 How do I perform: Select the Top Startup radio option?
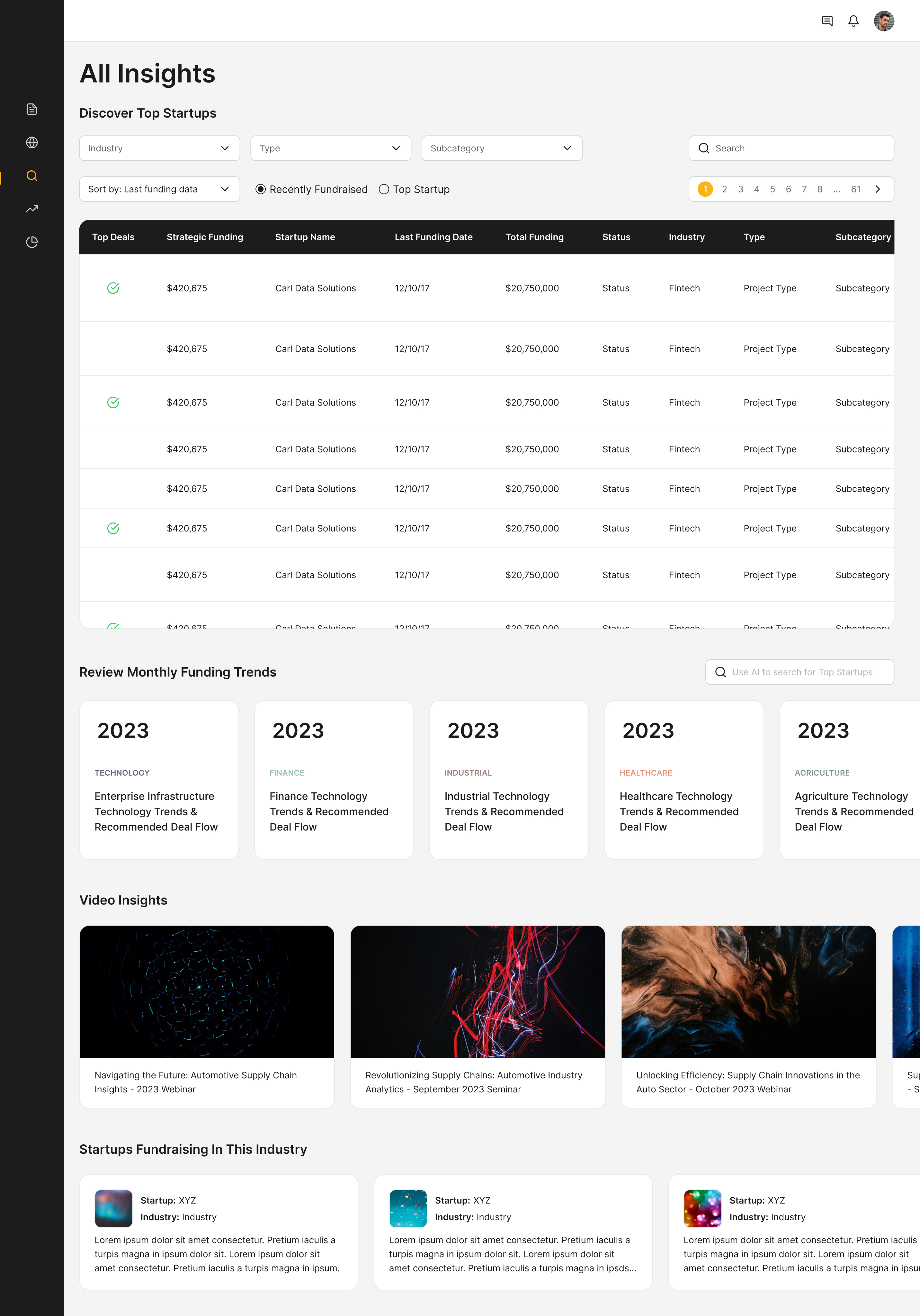click(x=384, y=190)
